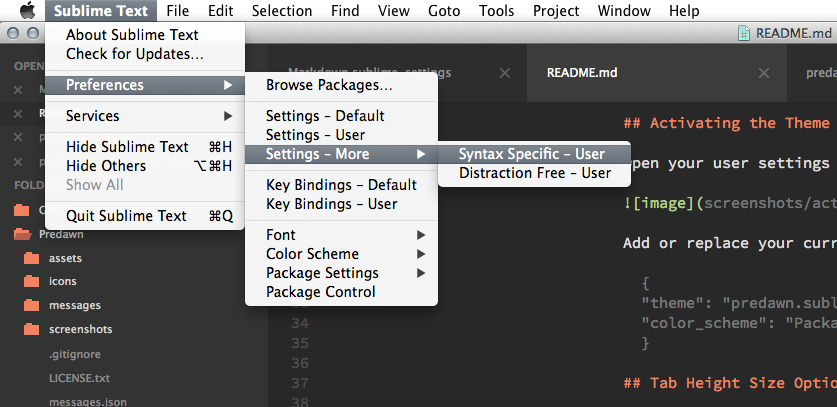Viewport: 837px width, 407px height.
Task: Click the "theme" line in editor
Action: (739, 303)
